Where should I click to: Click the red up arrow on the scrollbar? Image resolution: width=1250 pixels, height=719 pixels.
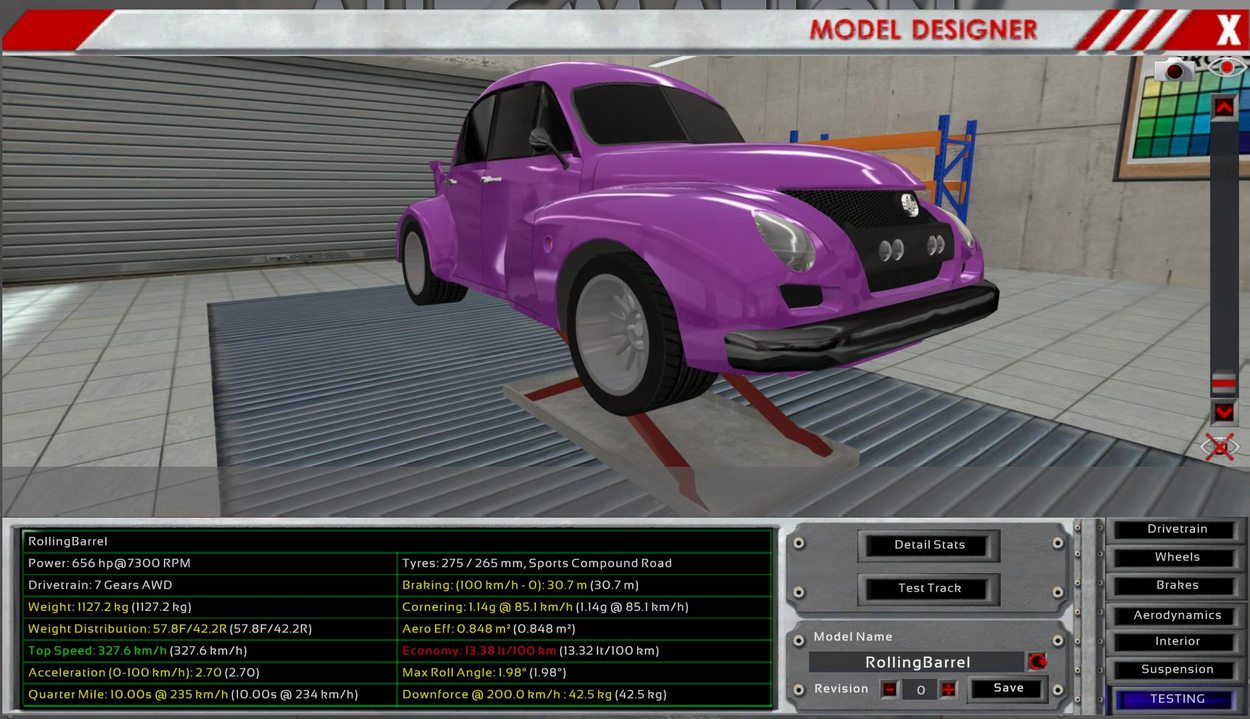coord(1224,106)
